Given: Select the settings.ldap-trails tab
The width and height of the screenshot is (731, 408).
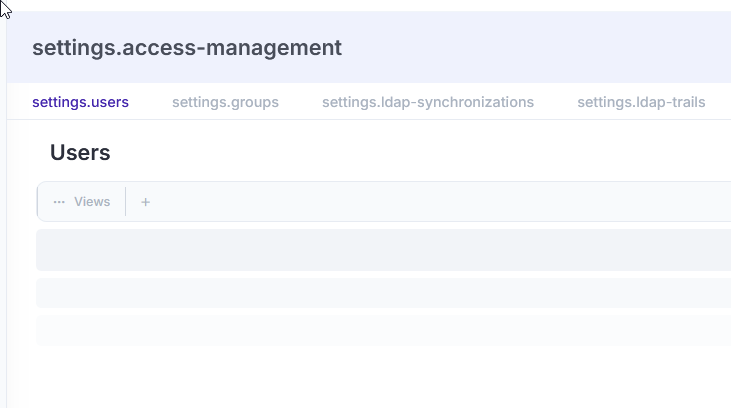Looking at the screenshot, I should click(x=641, y=102).
